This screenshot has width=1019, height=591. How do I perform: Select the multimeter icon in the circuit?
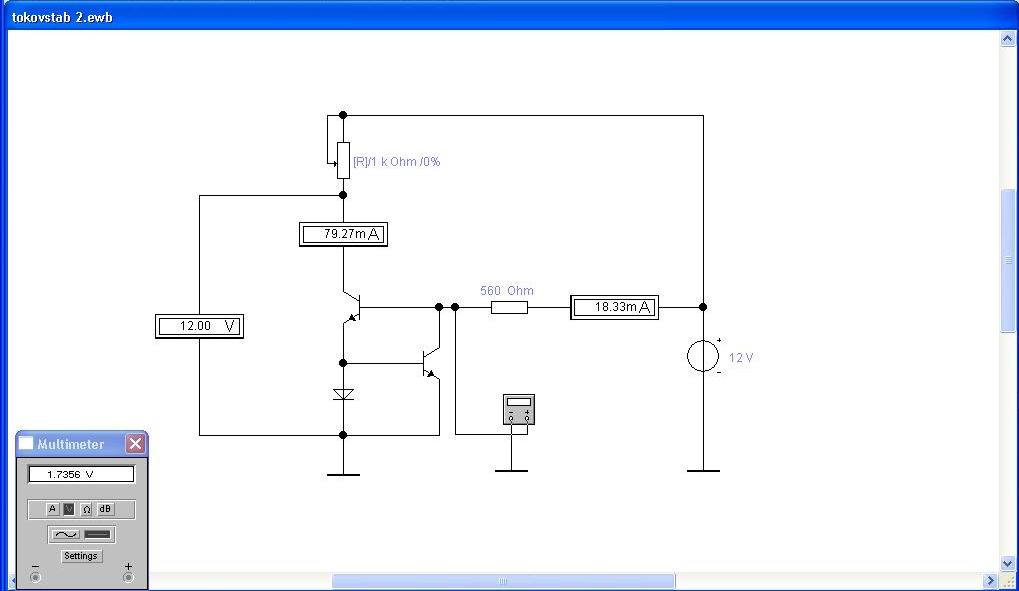[519, 409]
